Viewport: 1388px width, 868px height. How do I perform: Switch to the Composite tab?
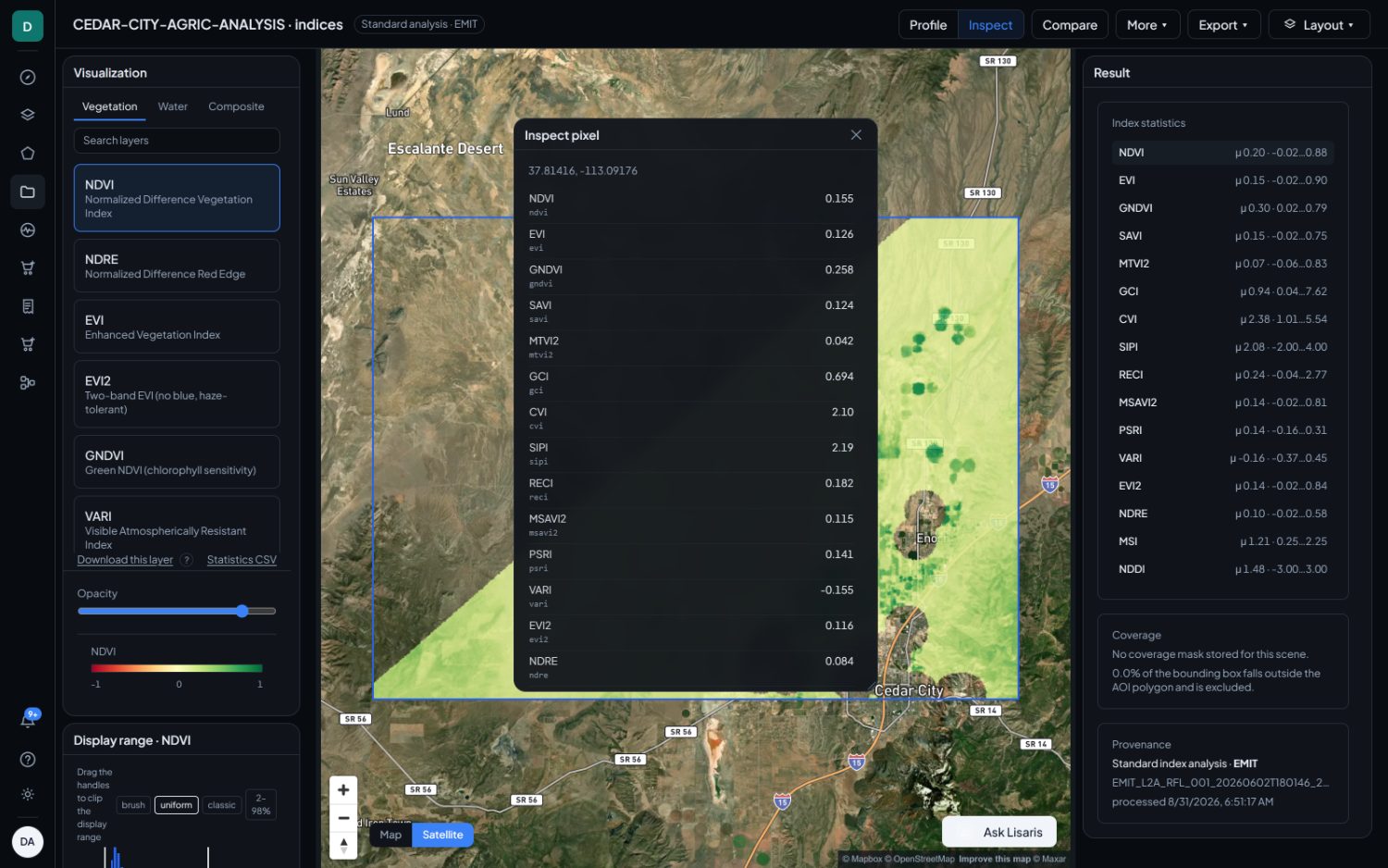236,106
